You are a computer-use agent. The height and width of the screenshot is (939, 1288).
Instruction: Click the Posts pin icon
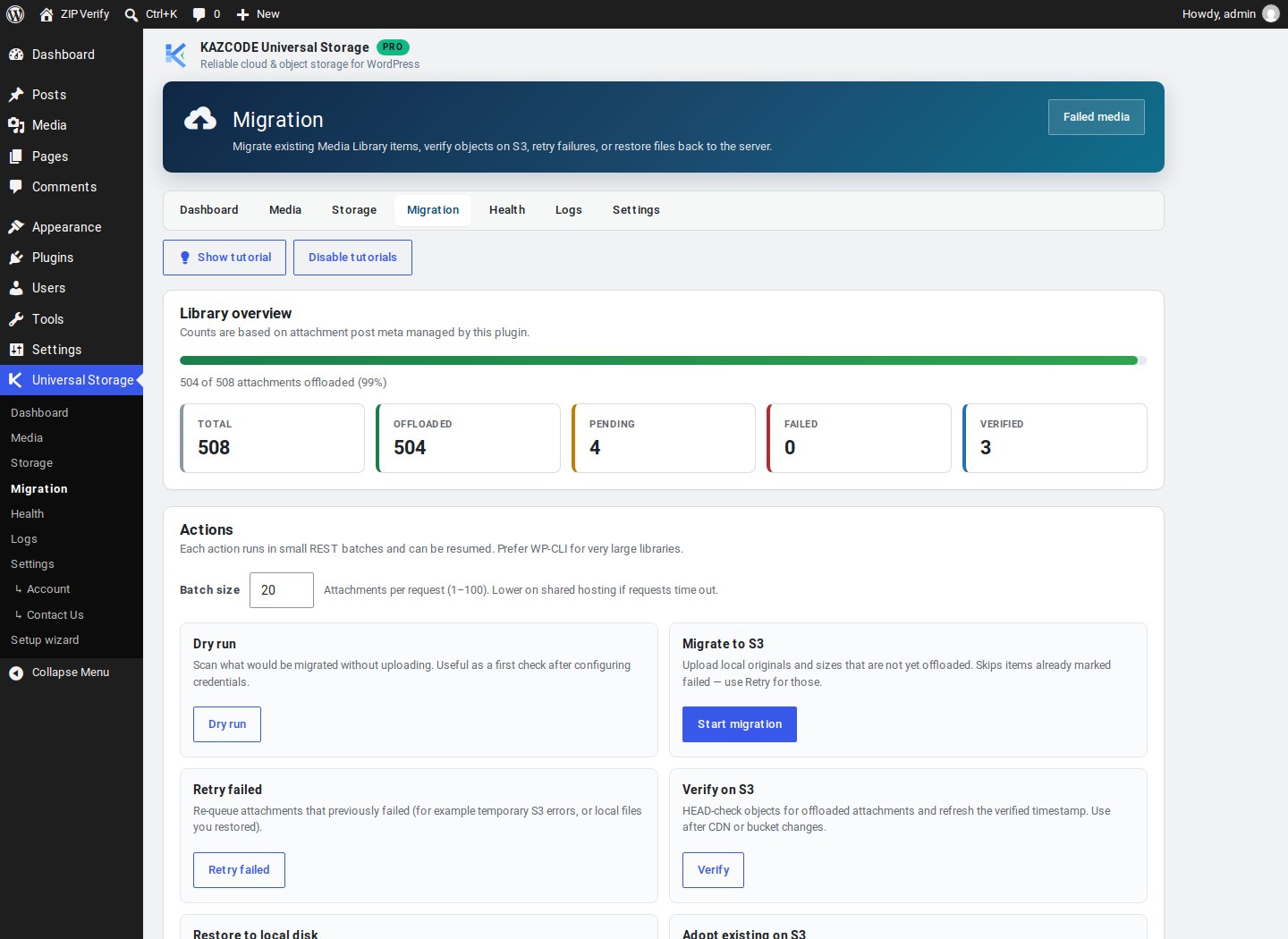16,95
